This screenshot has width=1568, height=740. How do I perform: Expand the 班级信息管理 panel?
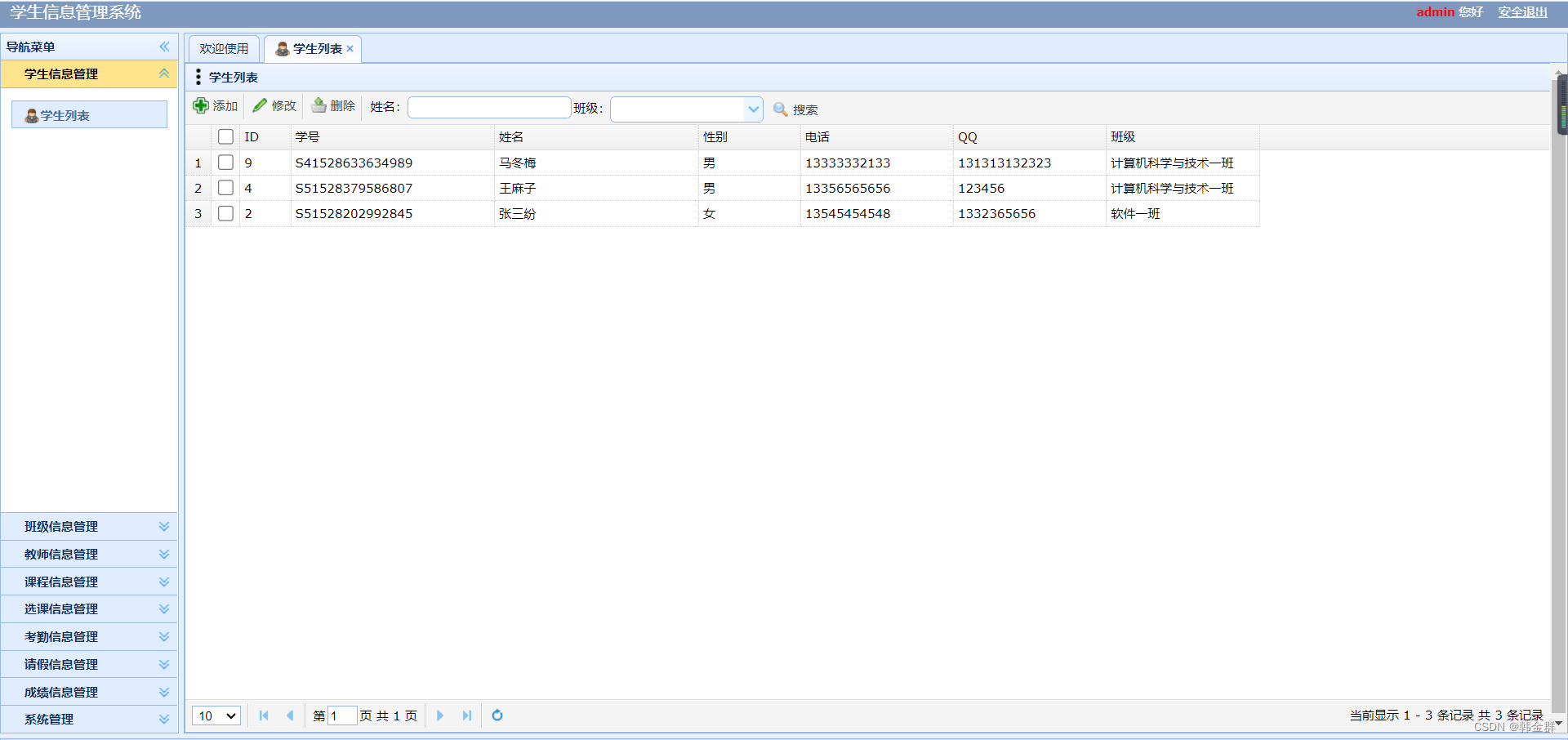pyautogui.click(x=164, y=526)
